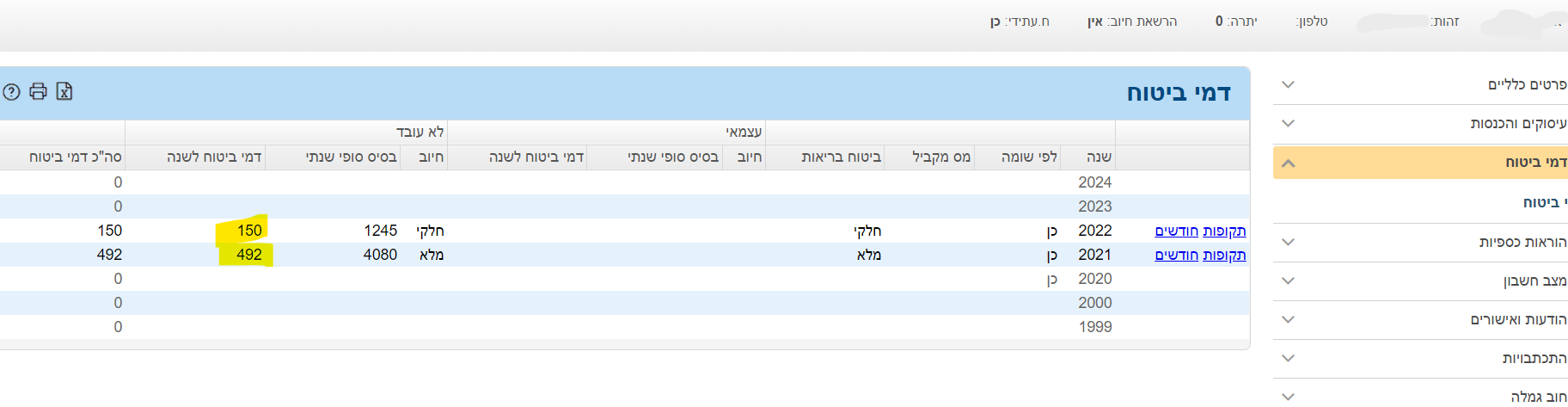The width and height of the screenshot is (1568, 407).
Task: Click the סה"כ דמי ביטוח column header
Action: pyautogui.click(x=76, y=157)
